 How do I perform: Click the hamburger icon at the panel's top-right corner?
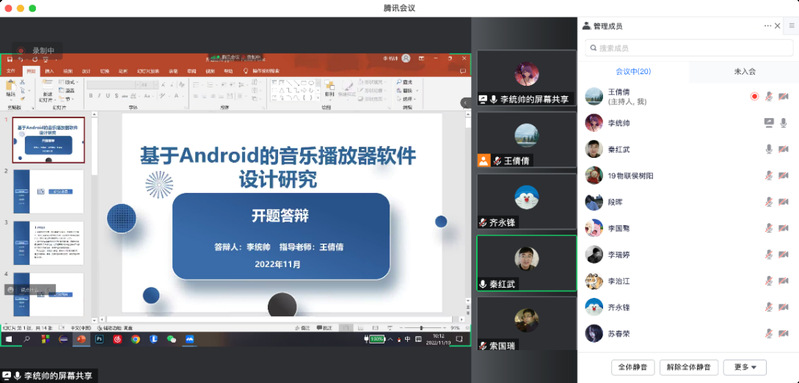pos(791,25)
